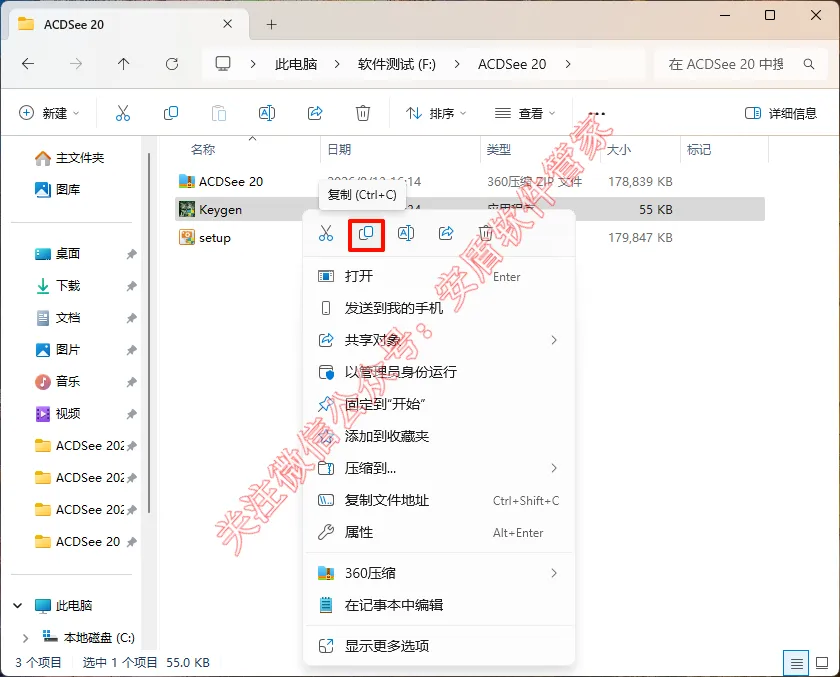Viewport: 840px width, 677px height.
Task: Open the 压缩到... submenu entry
Action: (x=439, y=468)
